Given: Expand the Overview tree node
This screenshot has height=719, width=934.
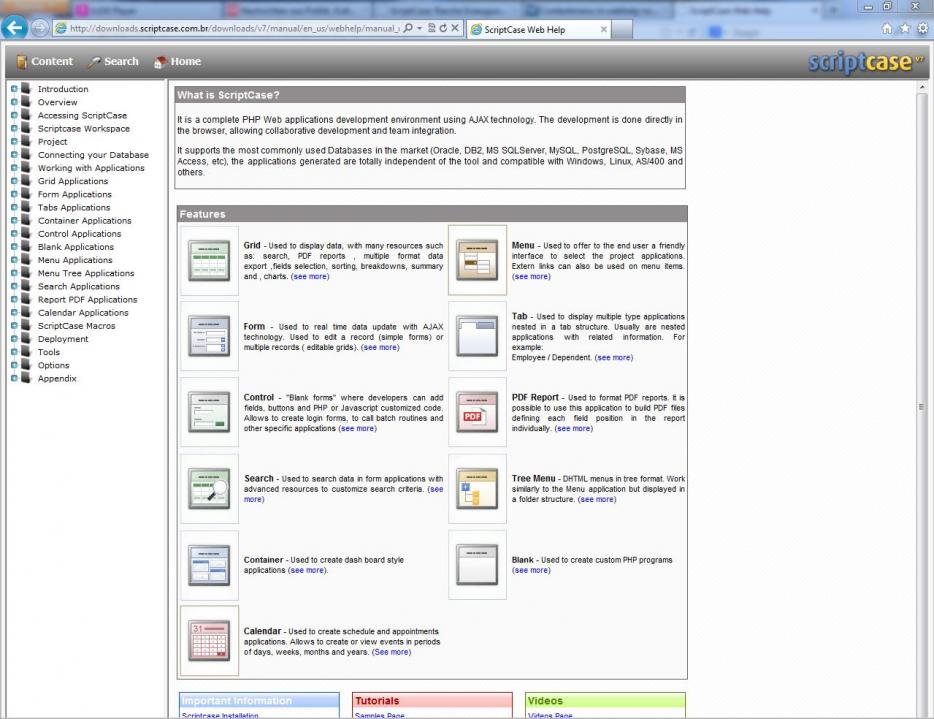Looking at the screenshot, I should [x=14, y=102].
